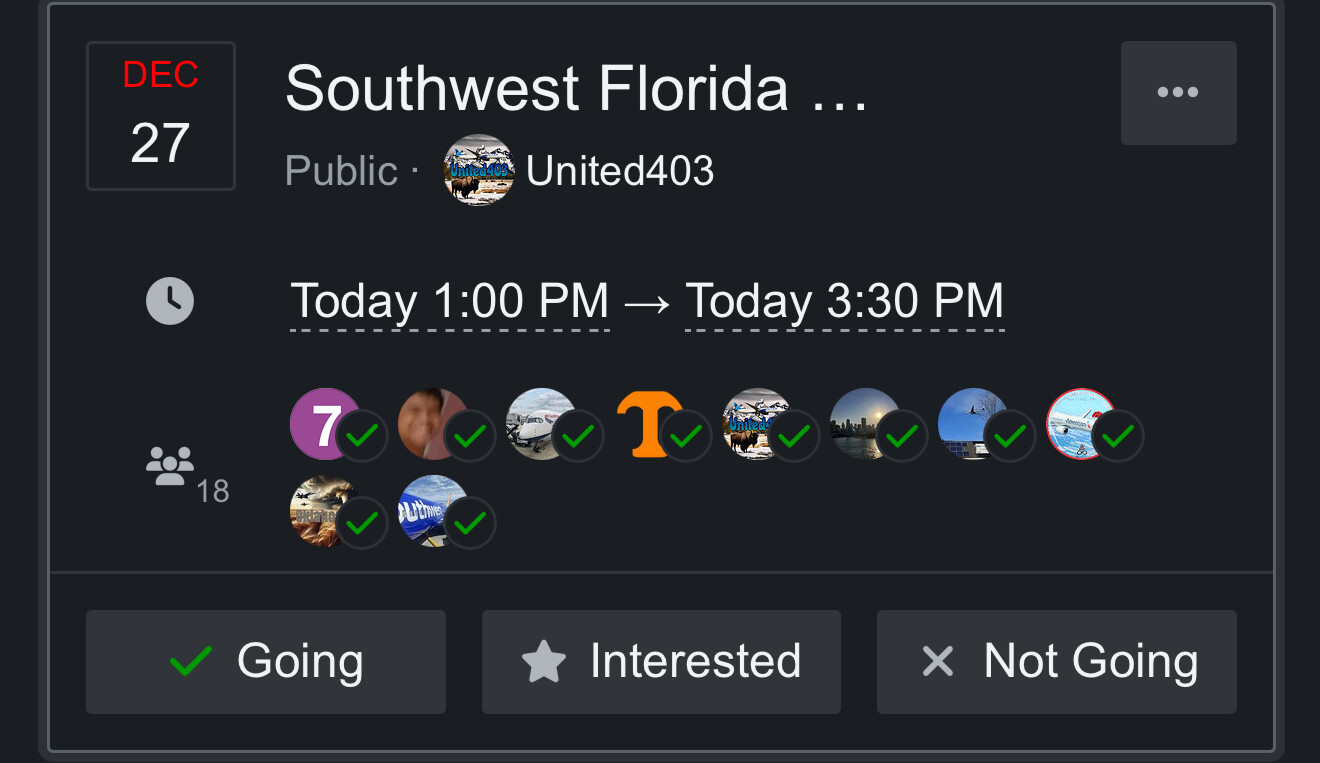
Task: Click the fighter jet attendee avatar
Action: pyautogui.click(x=323, y=510)
